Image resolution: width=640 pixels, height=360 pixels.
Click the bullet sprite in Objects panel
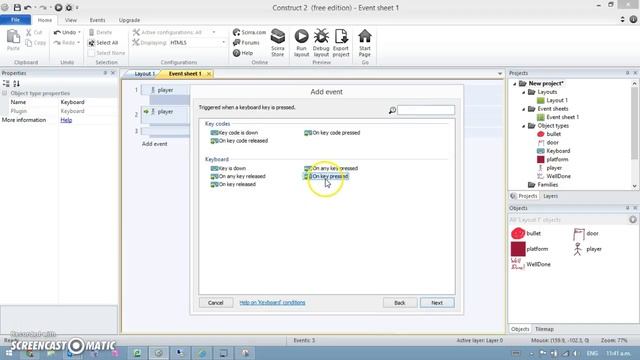(518, 233)
